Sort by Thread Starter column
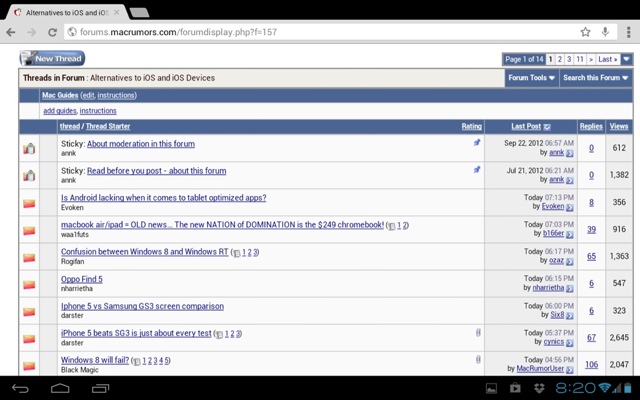 point(108,126)
